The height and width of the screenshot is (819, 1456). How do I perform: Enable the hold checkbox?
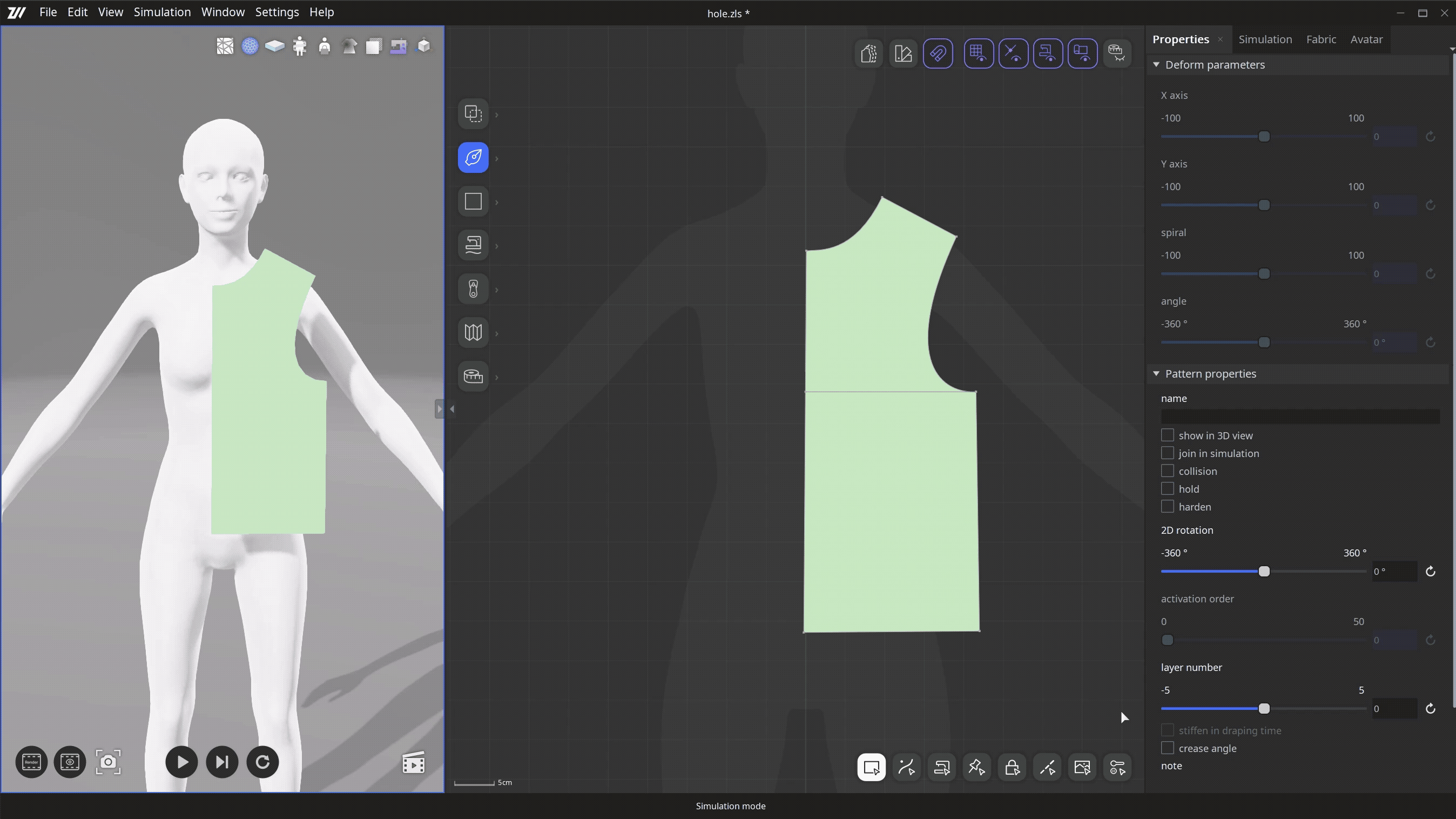1167,489
